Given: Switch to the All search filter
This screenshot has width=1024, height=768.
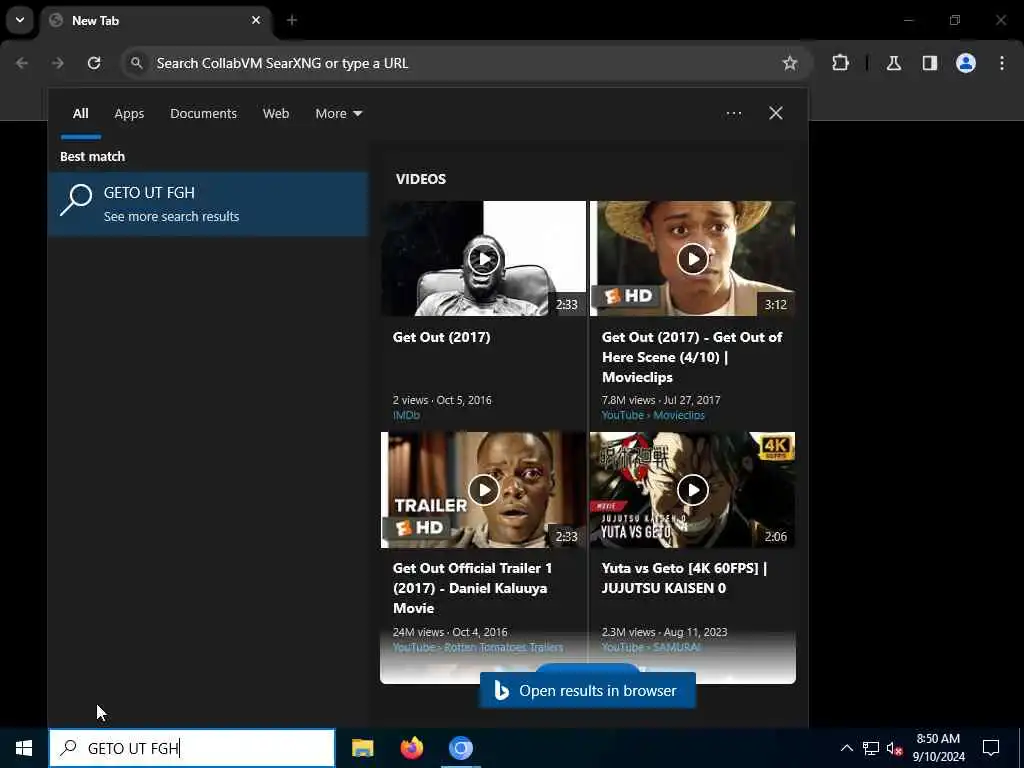Looking at the screenshot, I should click(x=80, y=114).
